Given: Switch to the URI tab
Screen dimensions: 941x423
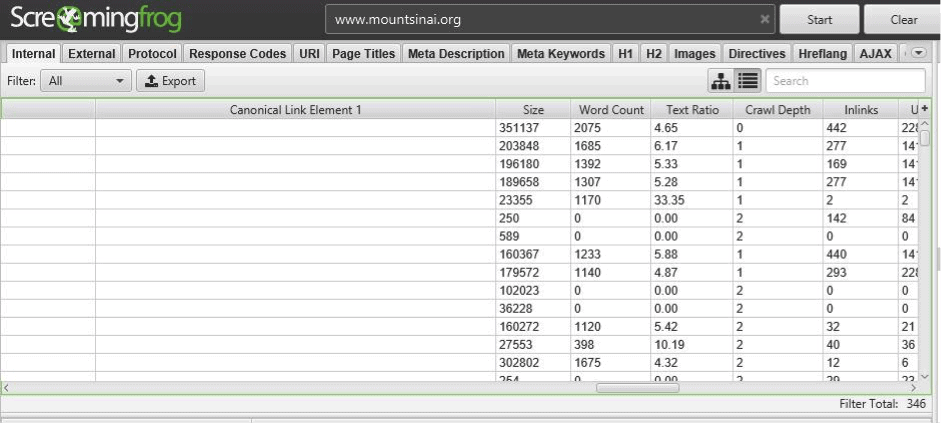Looking at the screenshot, I should pos(309,54).
